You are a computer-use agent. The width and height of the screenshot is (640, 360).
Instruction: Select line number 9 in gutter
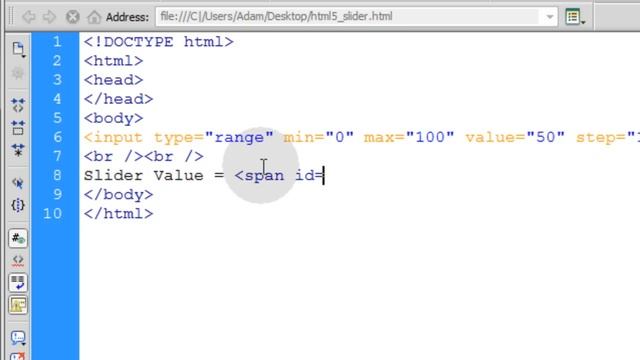click(57, 195)
